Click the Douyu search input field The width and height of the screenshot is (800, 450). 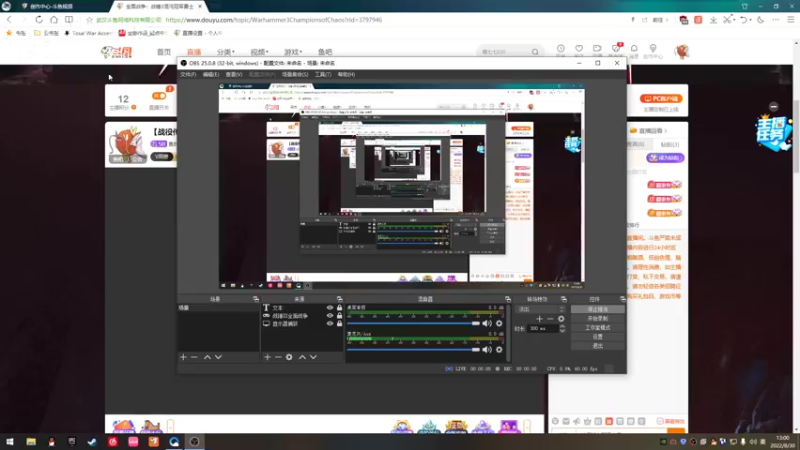pyautogui.click(x=505, y=52)
